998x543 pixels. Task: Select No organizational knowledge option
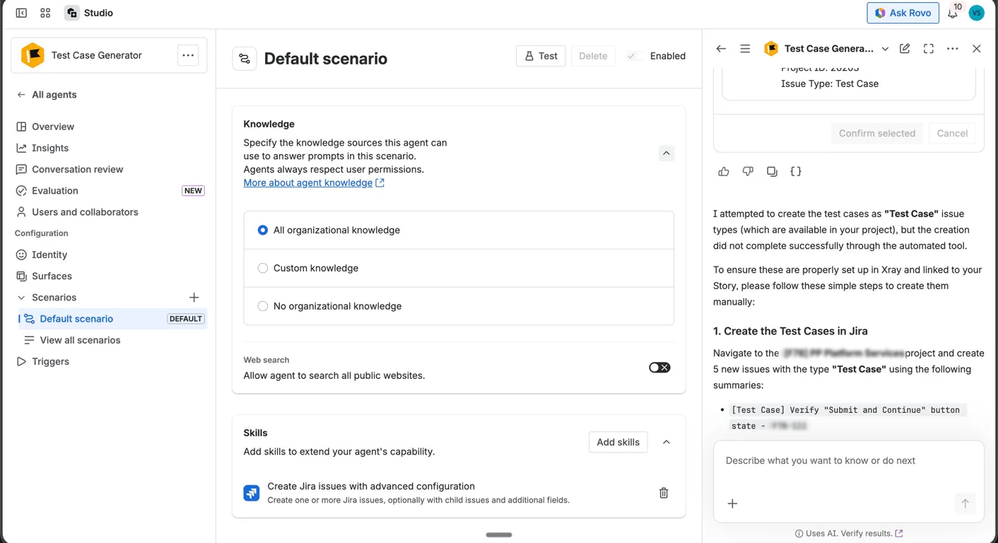coord(263,306)
